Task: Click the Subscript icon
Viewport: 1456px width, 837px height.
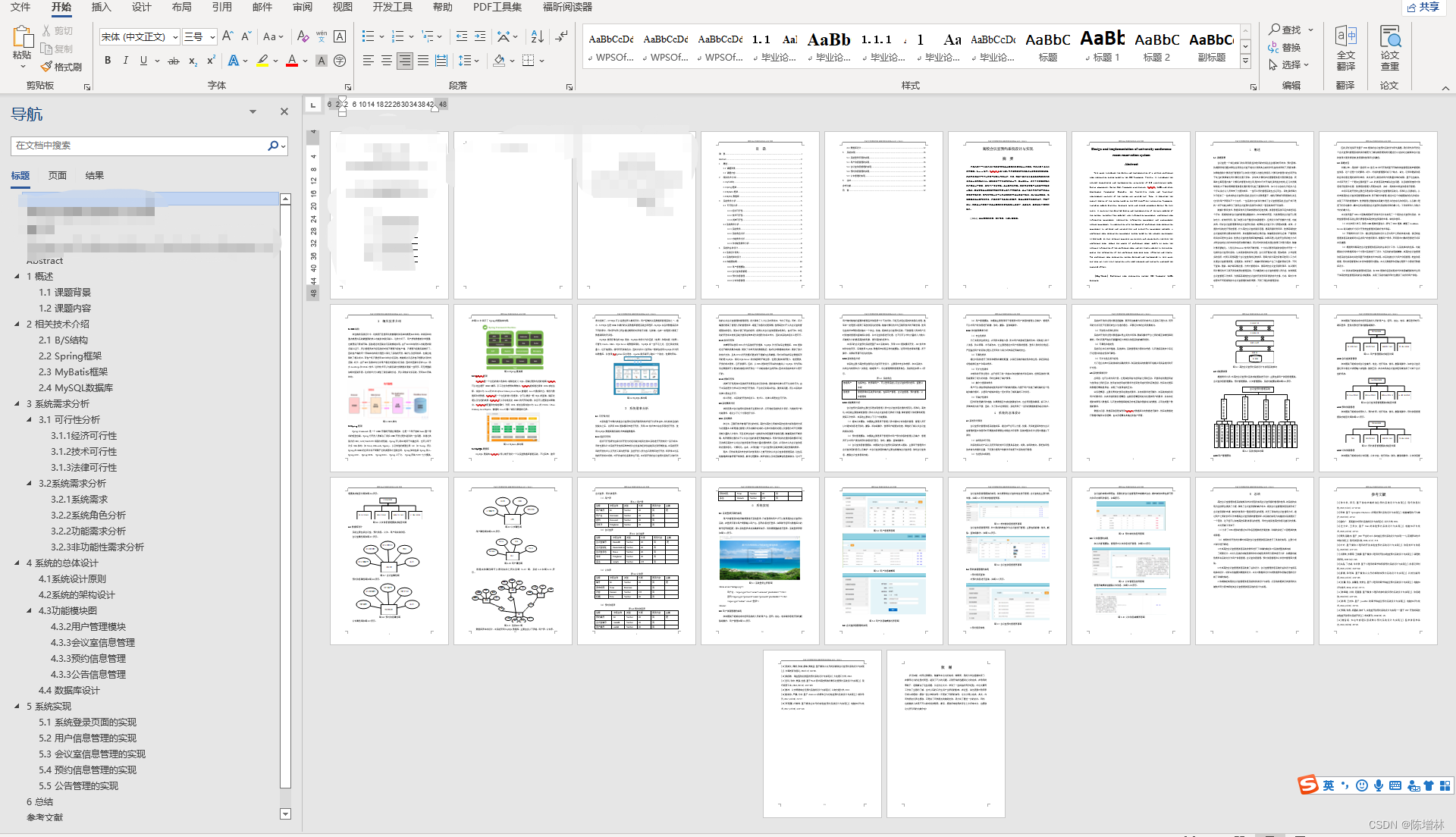Action: [x=193, y=61]
